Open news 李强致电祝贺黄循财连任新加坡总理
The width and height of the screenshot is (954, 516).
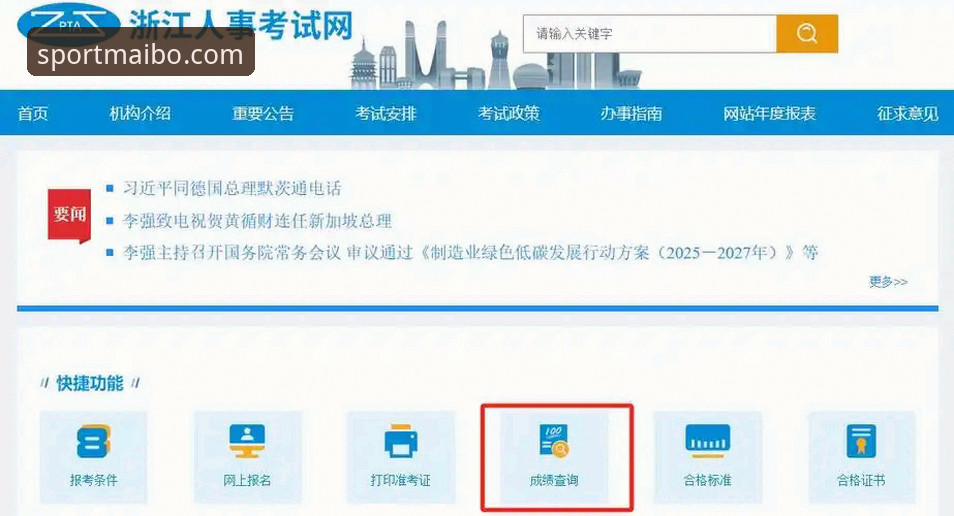pos(257,220)
